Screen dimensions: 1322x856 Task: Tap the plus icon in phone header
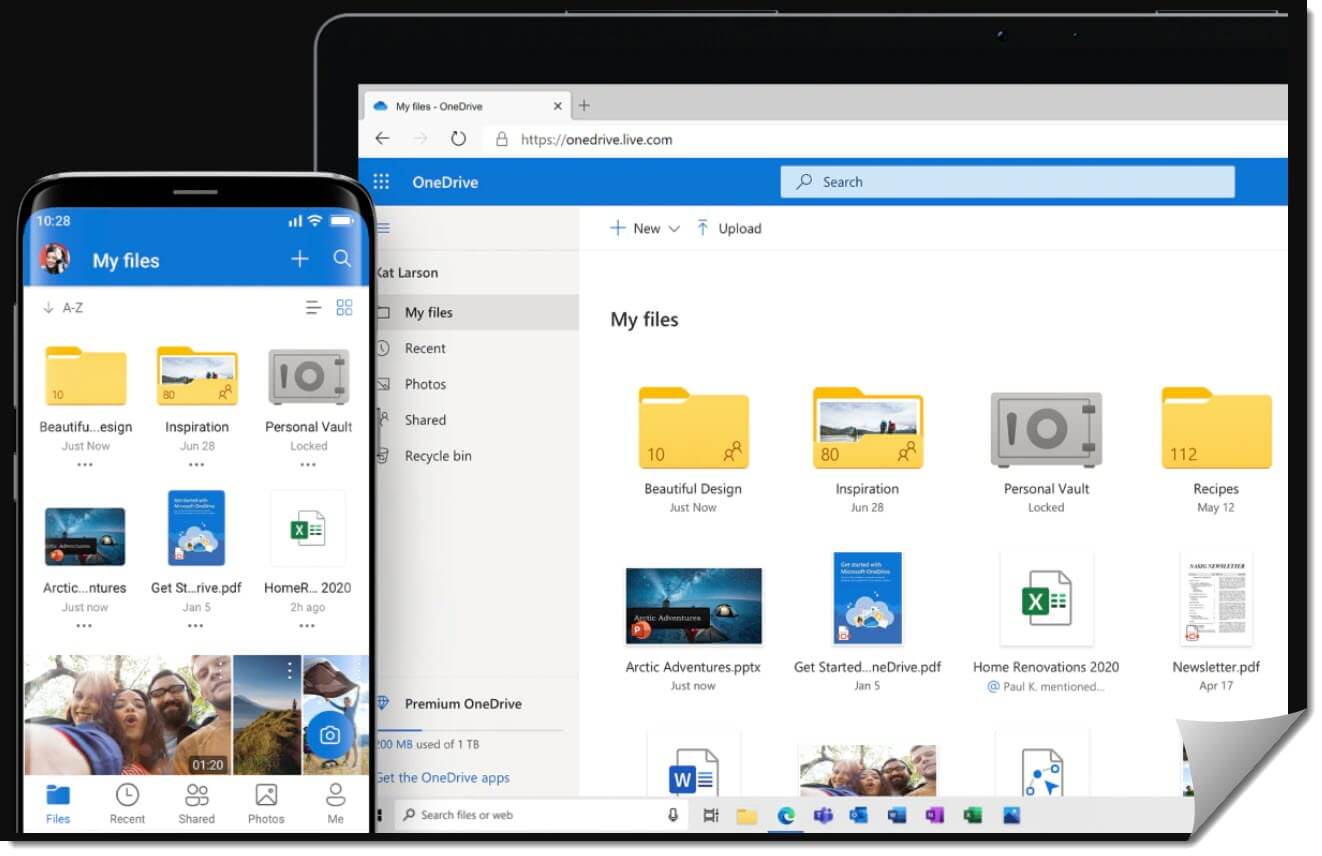click(x=300, y=259)
